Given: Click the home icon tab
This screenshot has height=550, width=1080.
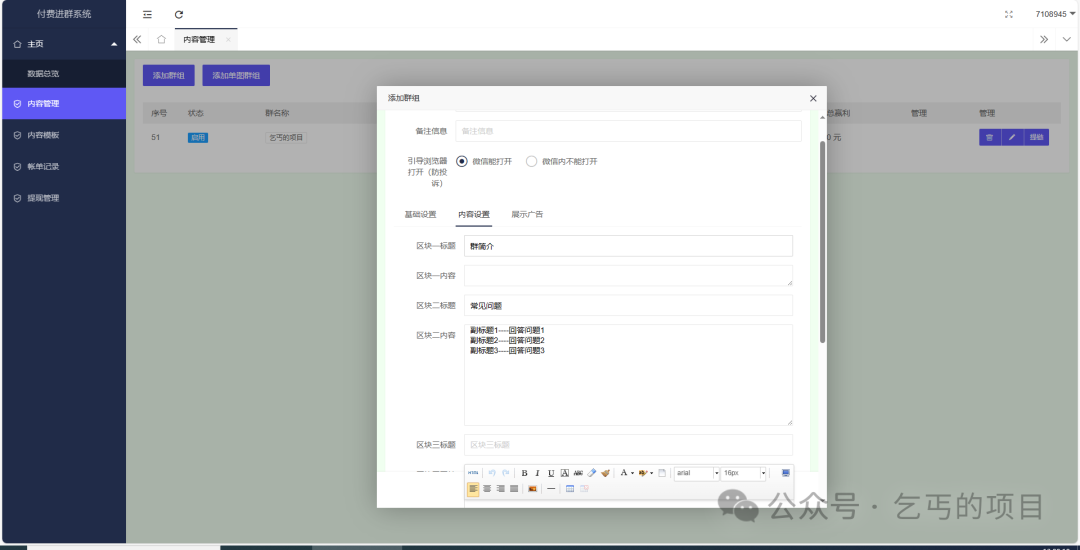Looking at the screenshot, I should [161, 39].
